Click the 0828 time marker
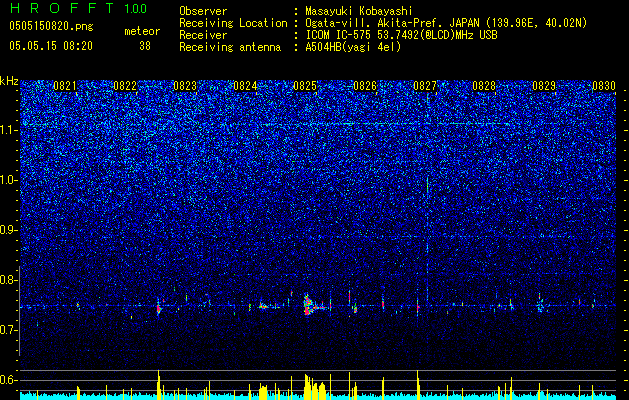The image size is (629, 400). coord(484,86)
